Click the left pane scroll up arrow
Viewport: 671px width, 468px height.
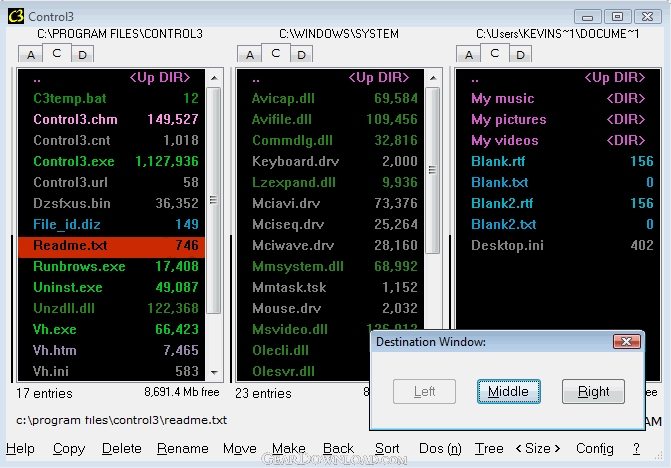(x=214, y=78)
